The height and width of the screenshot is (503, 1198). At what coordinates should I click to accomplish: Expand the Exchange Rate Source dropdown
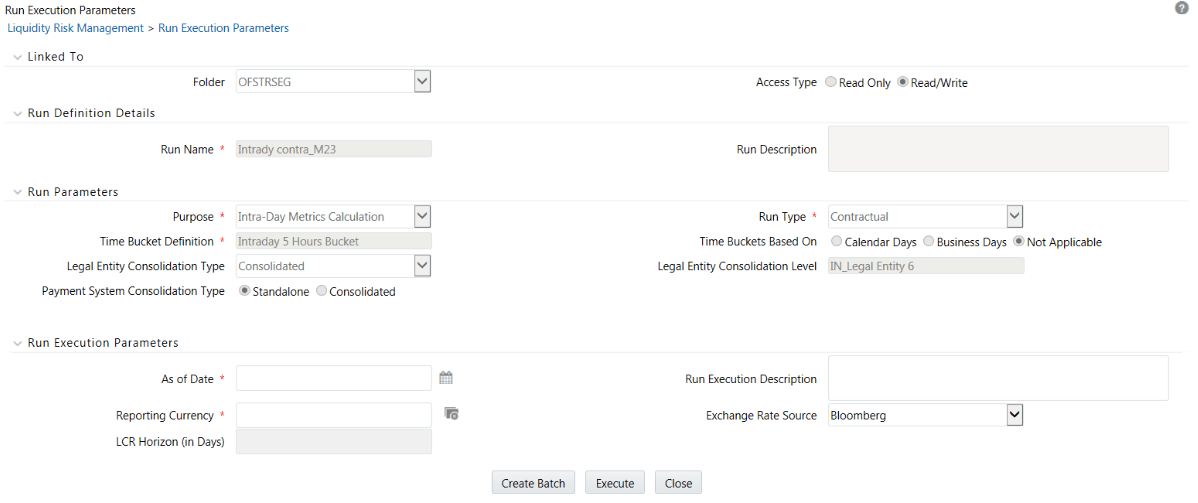(1014, 415)
